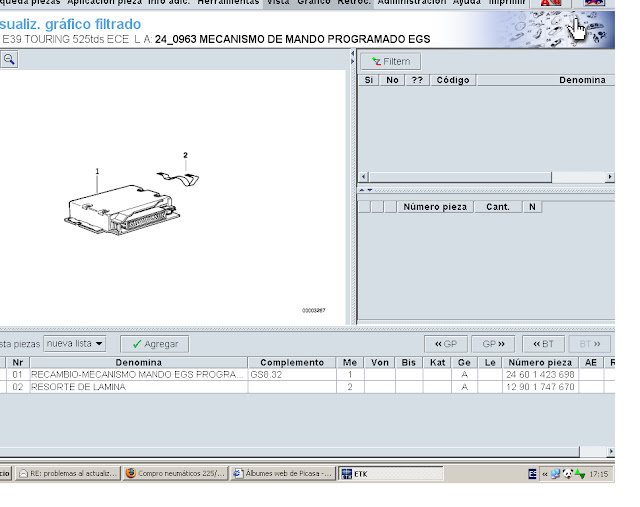640x507 pixels.
Task: Click the Me column header
Action: [350, 362]
